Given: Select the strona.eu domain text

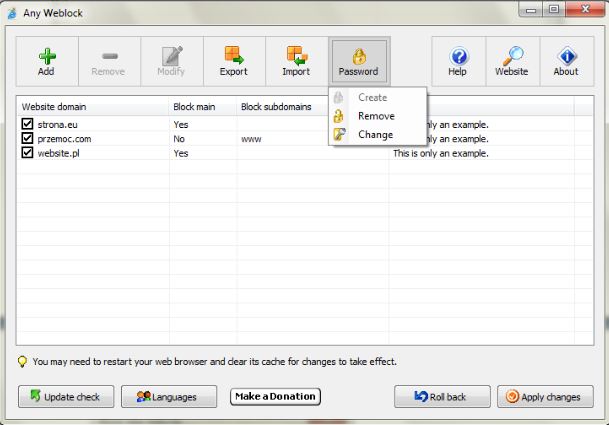Looking at the screenshot, I should click(x=57, y=125).
